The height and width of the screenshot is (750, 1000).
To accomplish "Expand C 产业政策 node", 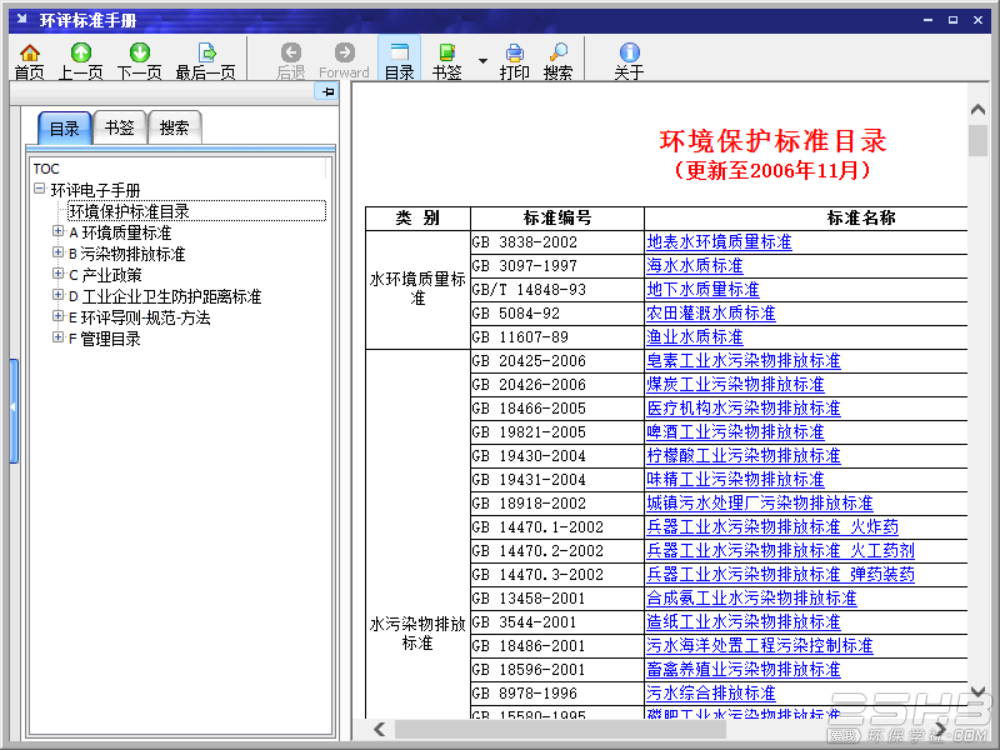I will coord(58,274).
